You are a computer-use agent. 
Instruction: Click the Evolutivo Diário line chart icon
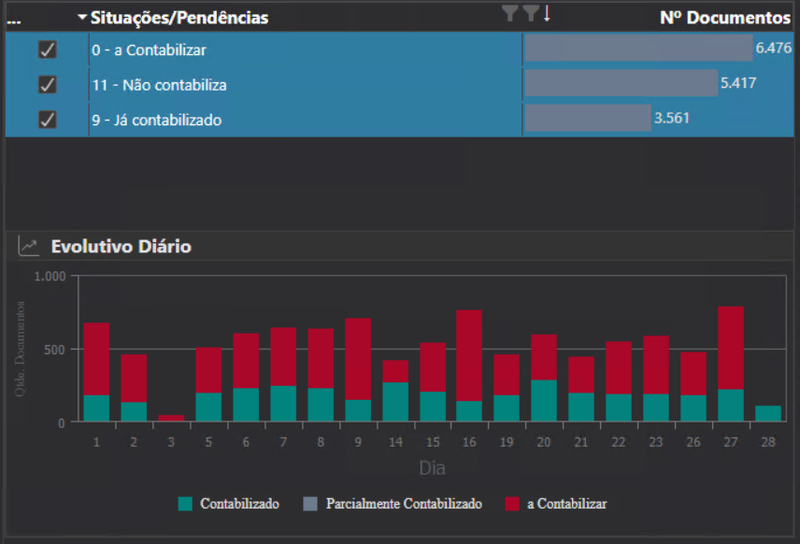click(29, 246)
